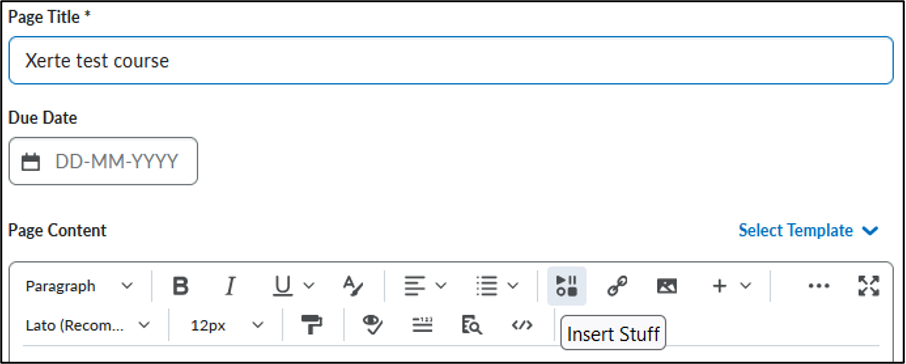Insert a quicklink using the chain icon
This screenshot has width=906, height=364.
(617, 286)
